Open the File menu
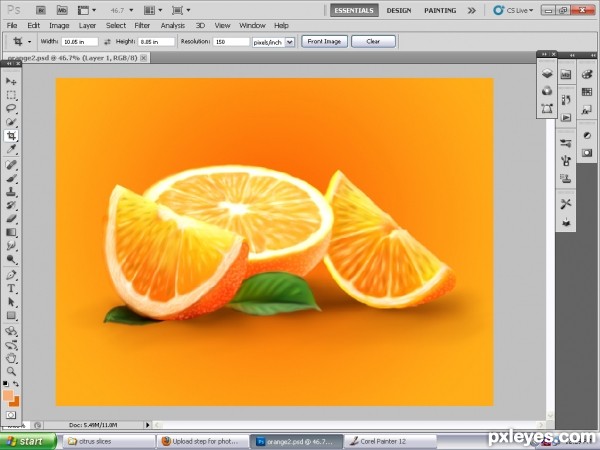Screen dimensions: 600x450 click(12, 26)
